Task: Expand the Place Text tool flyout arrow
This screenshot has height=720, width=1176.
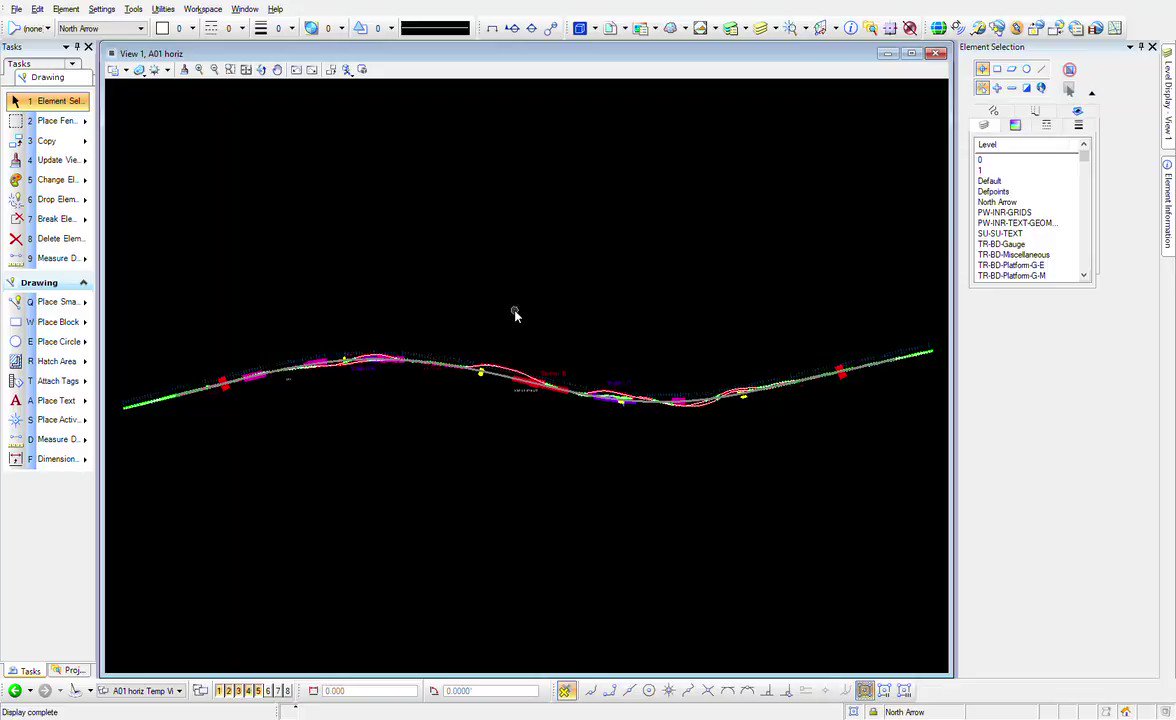Action: point(85,401)
